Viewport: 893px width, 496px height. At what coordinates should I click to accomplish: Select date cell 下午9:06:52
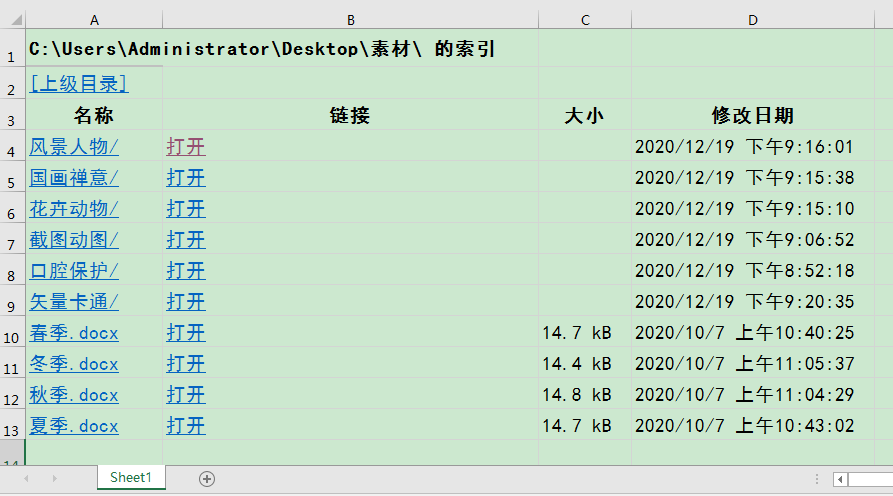coord(753,239)
